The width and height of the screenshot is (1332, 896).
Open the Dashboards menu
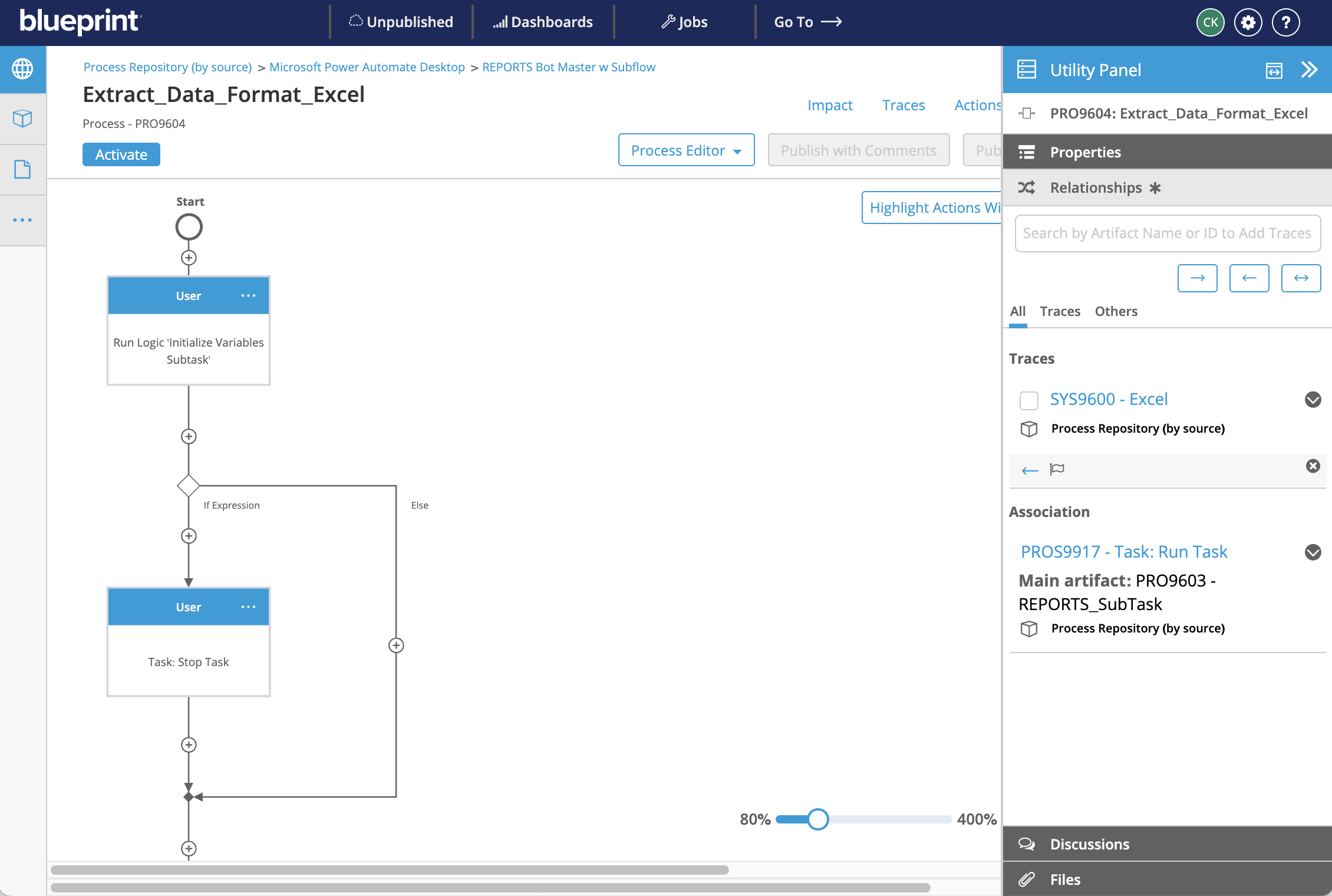pos(543,22)
